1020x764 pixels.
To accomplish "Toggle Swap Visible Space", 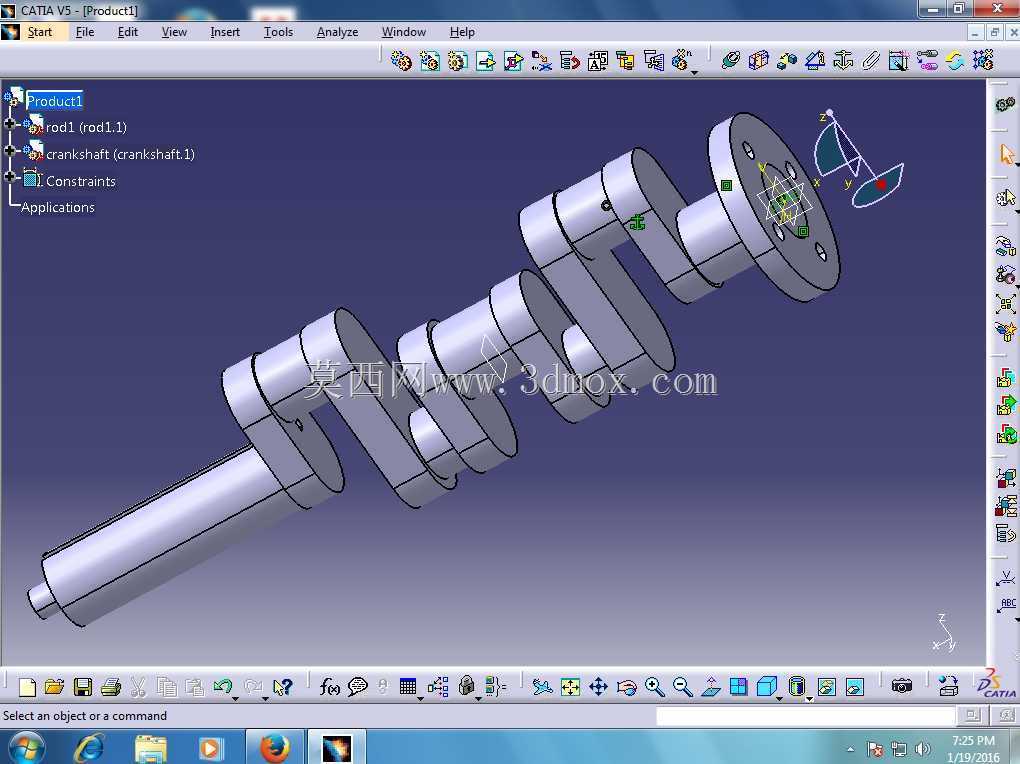I will (x=855, y=687).
